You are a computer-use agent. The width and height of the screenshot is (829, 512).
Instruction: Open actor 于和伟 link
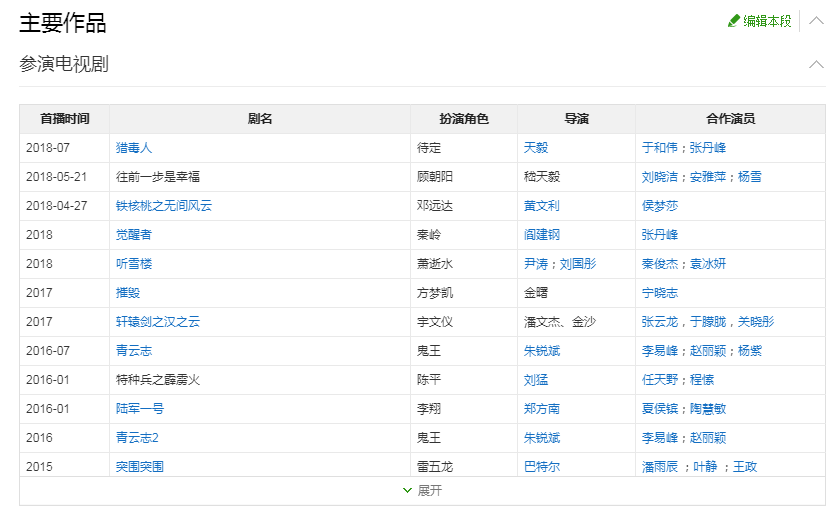pos(659,148)
